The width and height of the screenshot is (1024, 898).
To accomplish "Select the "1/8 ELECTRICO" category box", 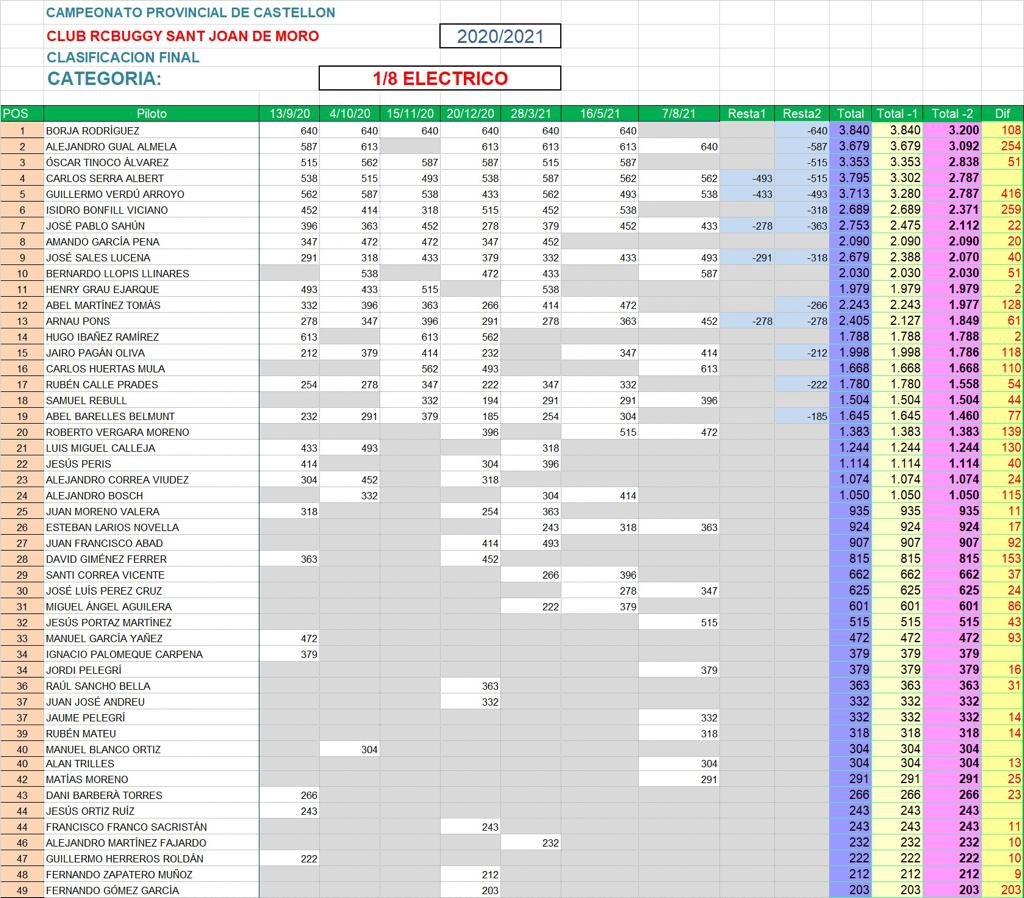I will (440, 78).
